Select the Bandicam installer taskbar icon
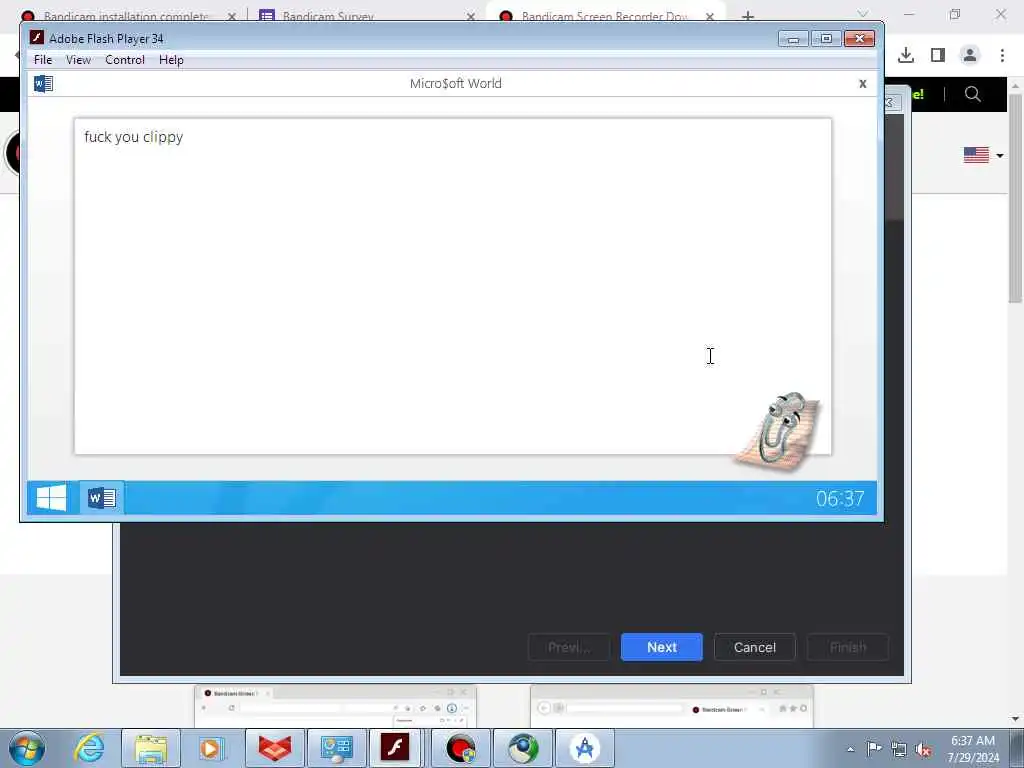Screen dimensions: 1024x768 pyautogui.click(x=461, y=748)
